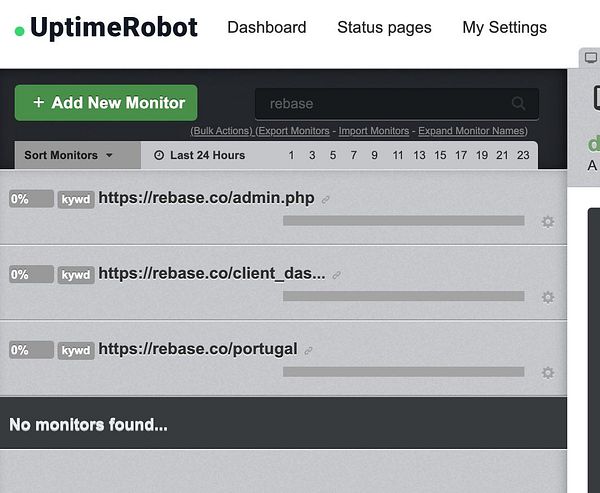This screenshot has width=600, height=493.
Task: Click the Add New Monitor button
Action: pyautogui.click(x=106, y=103)
